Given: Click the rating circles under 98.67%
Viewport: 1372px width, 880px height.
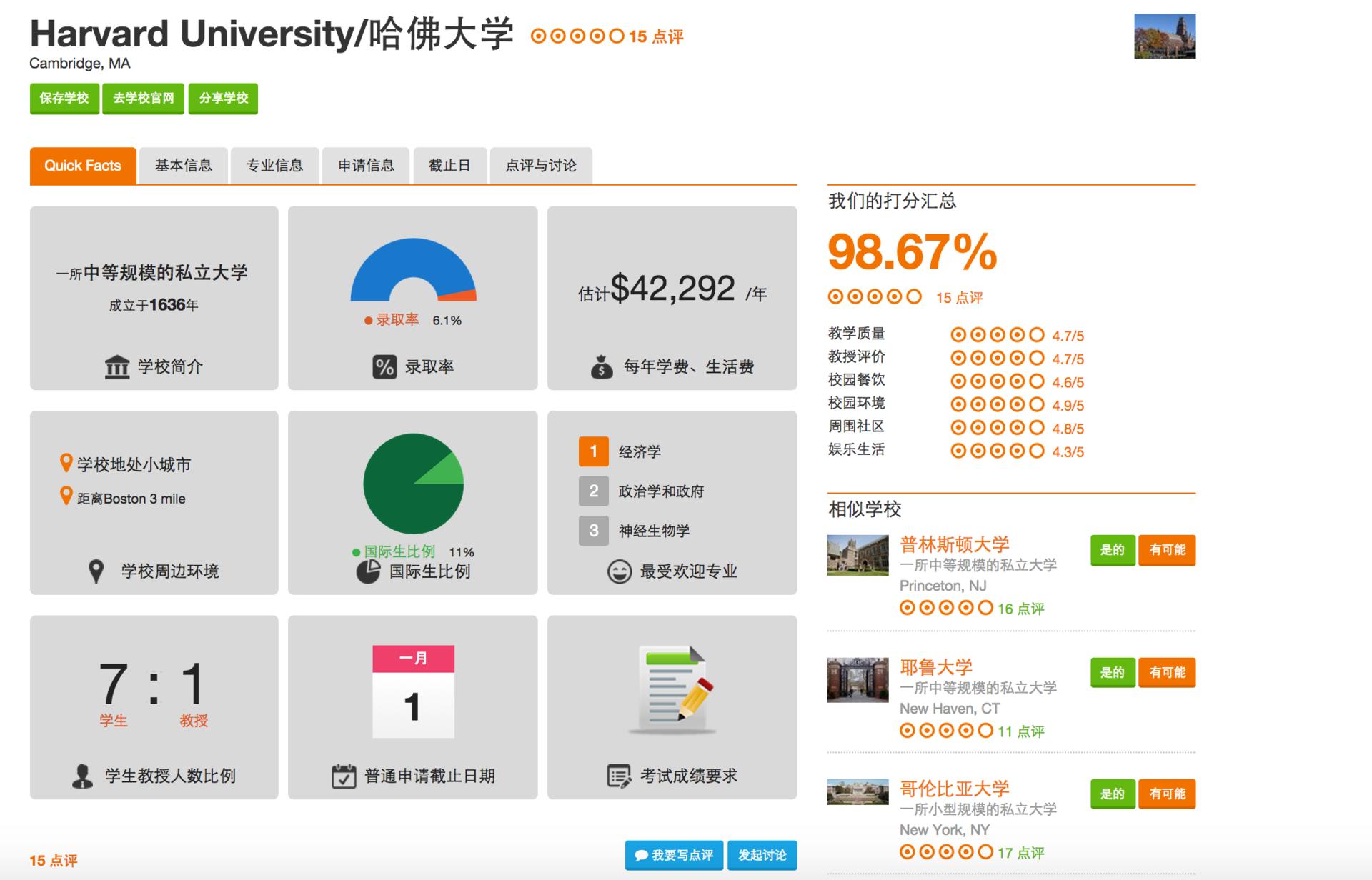Looking at the screenshot, I should [x=875, y=296].
